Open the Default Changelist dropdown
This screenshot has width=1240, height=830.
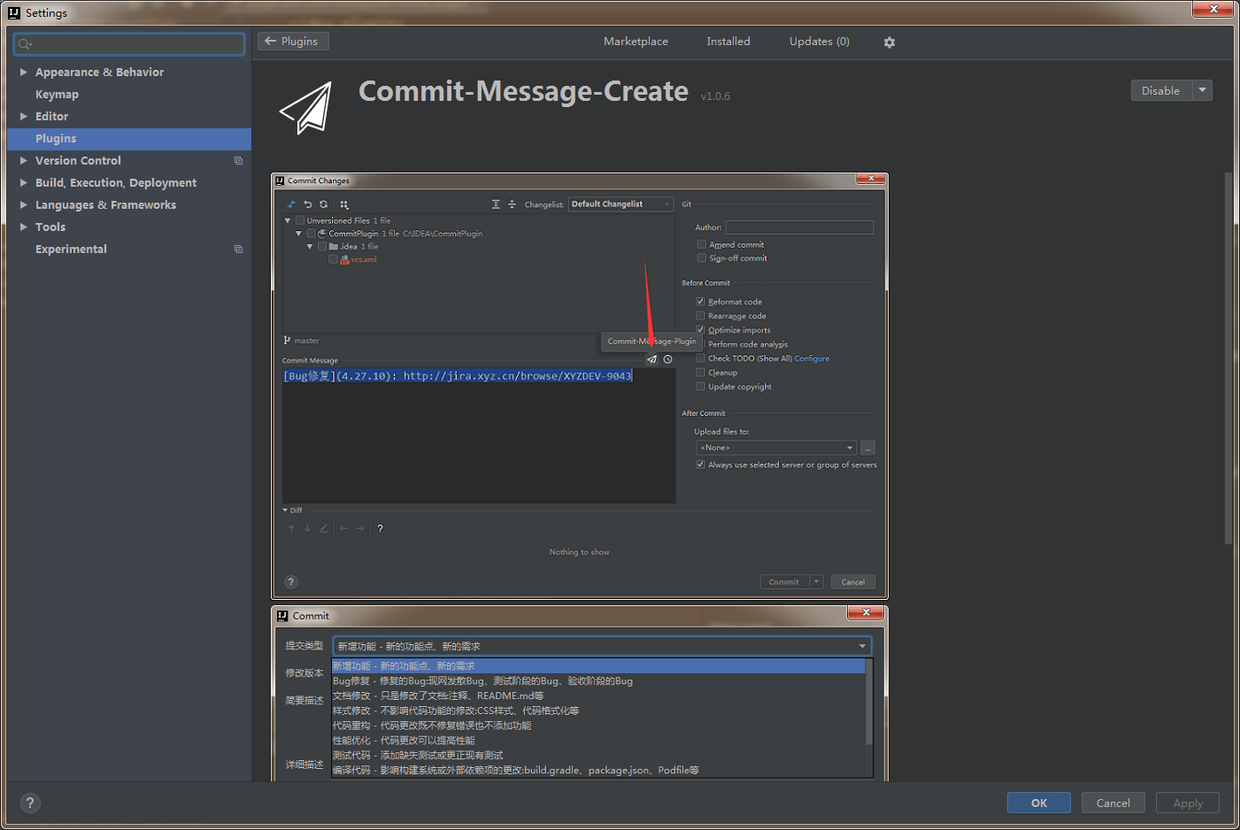pyautogui.click(x=621, y=204)
